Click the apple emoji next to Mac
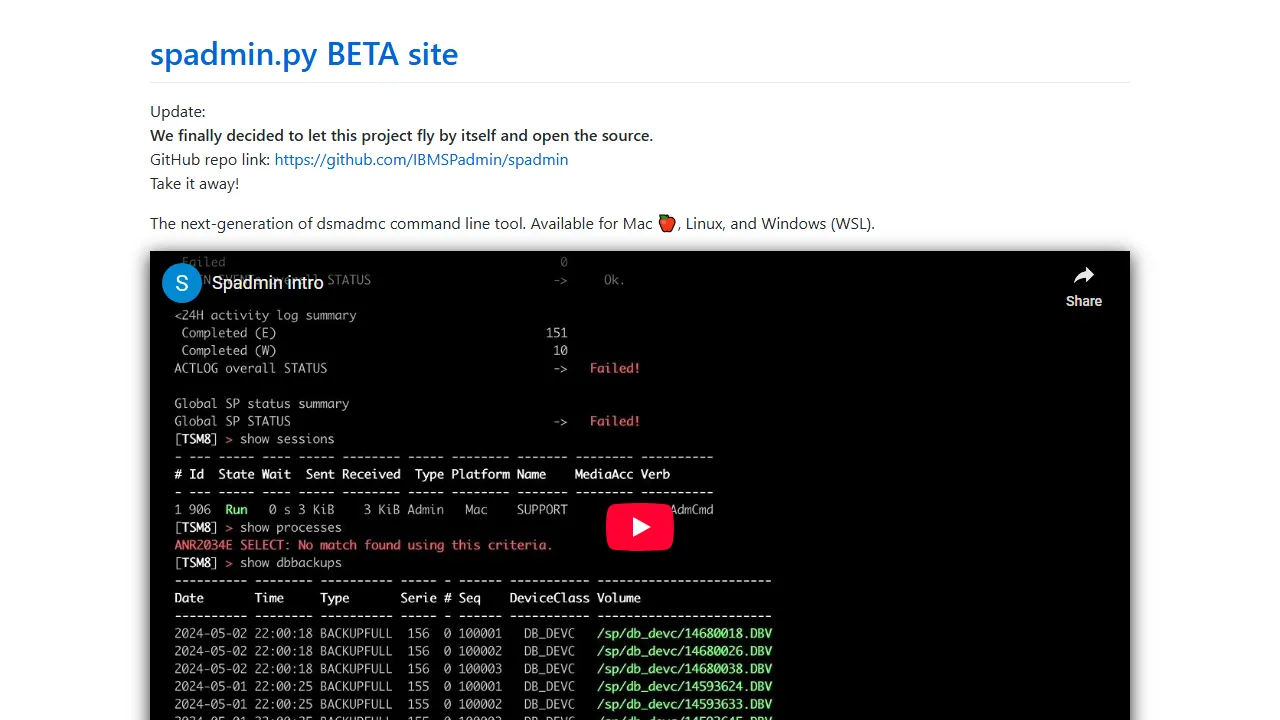The width and height of the screenshot is (1280, 720). (666, 223)
